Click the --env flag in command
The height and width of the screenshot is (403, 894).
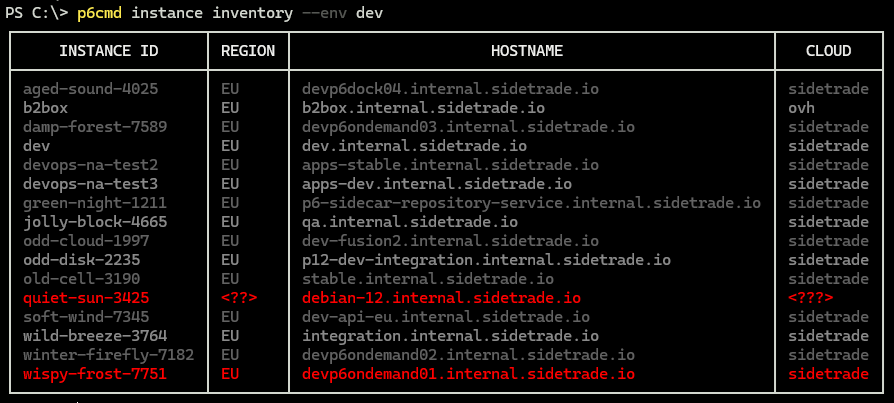(324, 13)
